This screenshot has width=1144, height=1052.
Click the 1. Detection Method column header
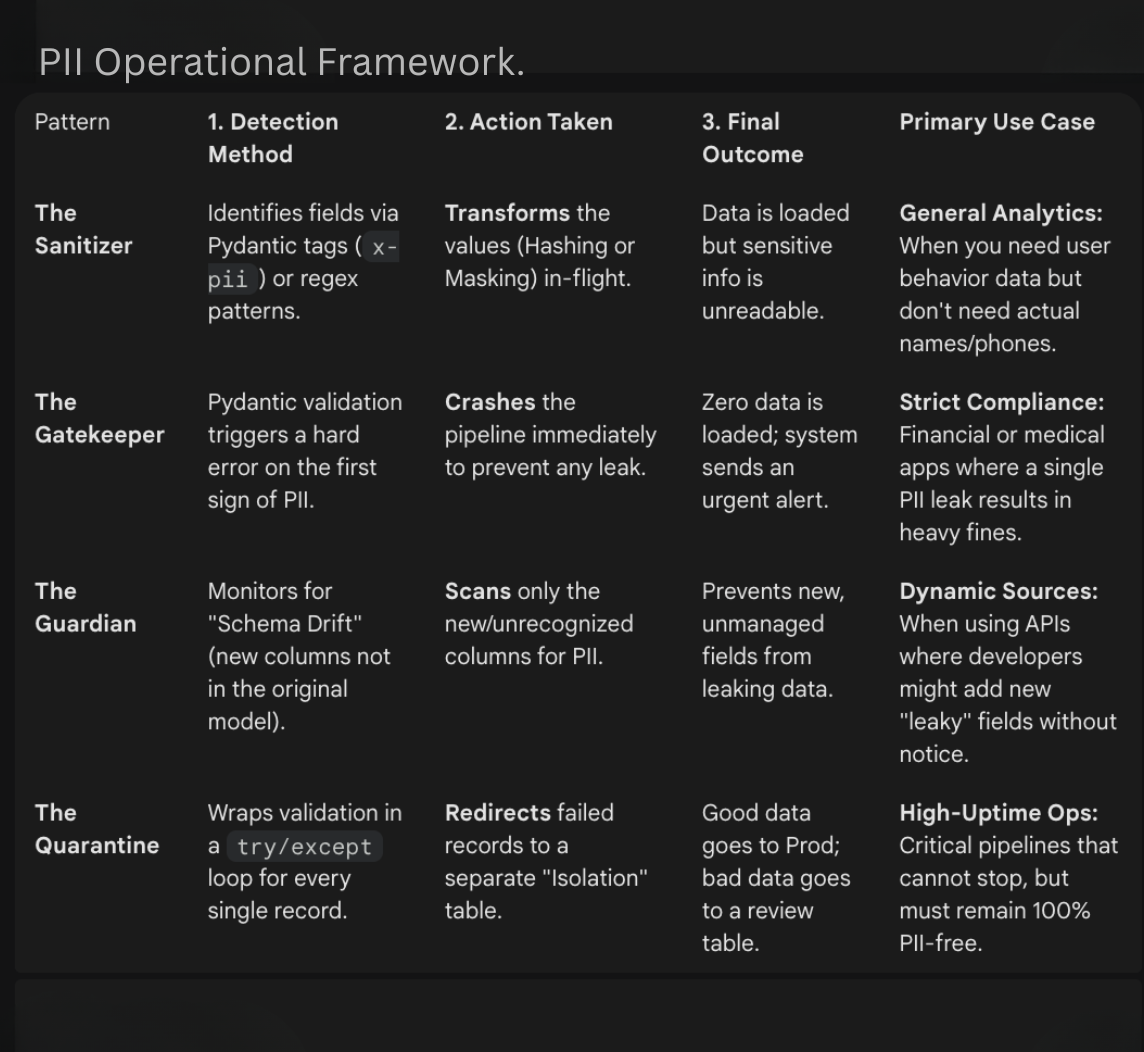tap(273, 138)
